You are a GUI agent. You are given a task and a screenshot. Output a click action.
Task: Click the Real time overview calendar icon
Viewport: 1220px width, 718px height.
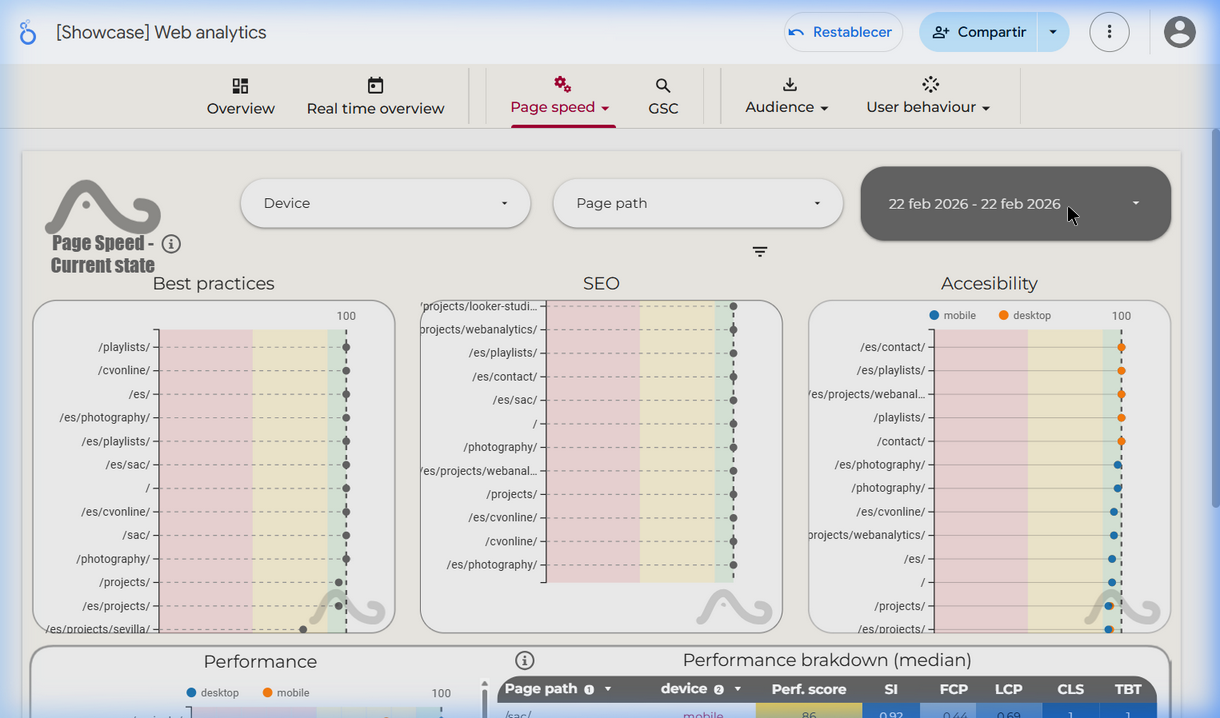click(x=375, y=86)
